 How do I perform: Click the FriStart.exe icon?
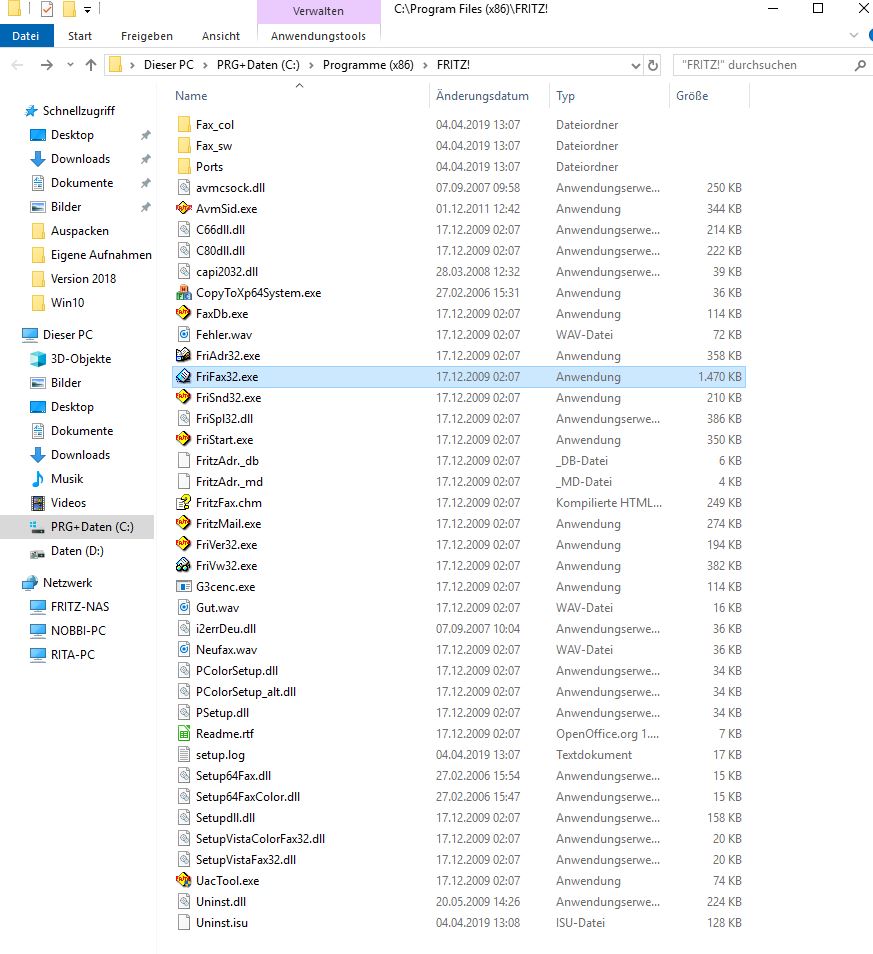pyautogui.click(x=183, y=439)
